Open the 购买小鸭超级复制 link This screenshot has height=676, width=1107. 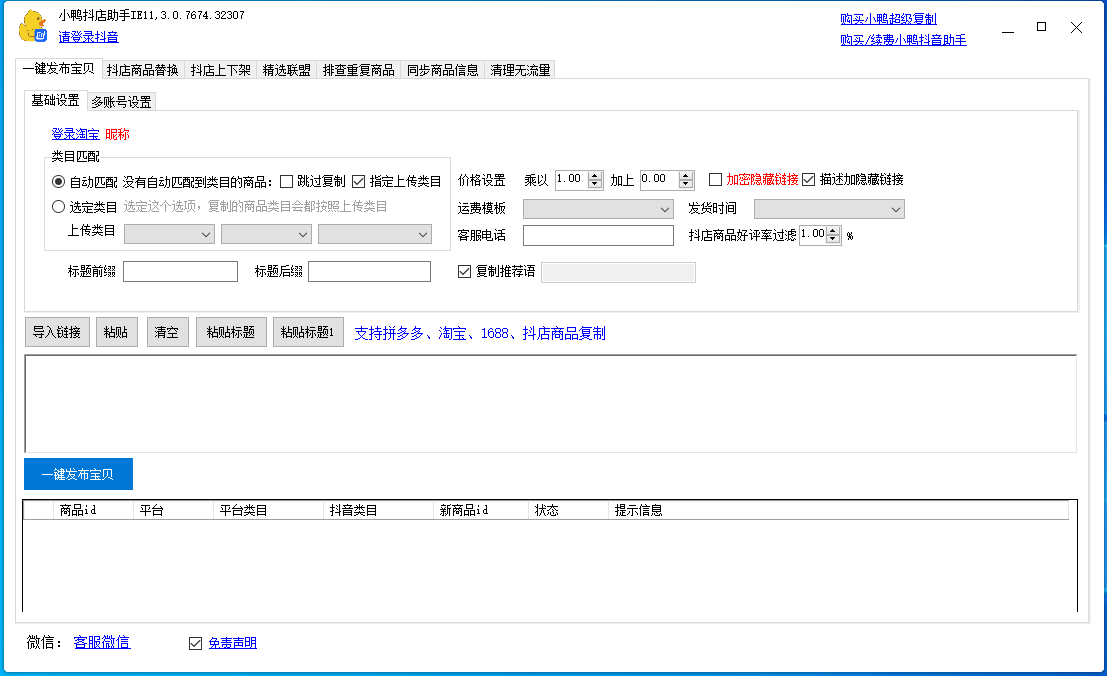[x=888, y=19]
